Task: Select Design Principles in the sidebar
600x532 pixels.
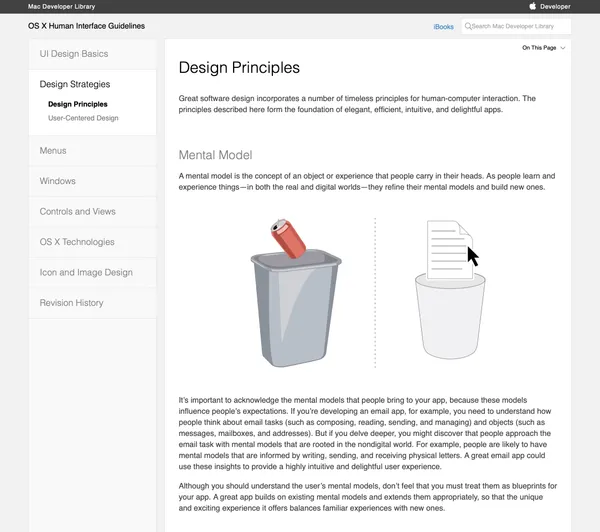Action: [x=78, y=104]
